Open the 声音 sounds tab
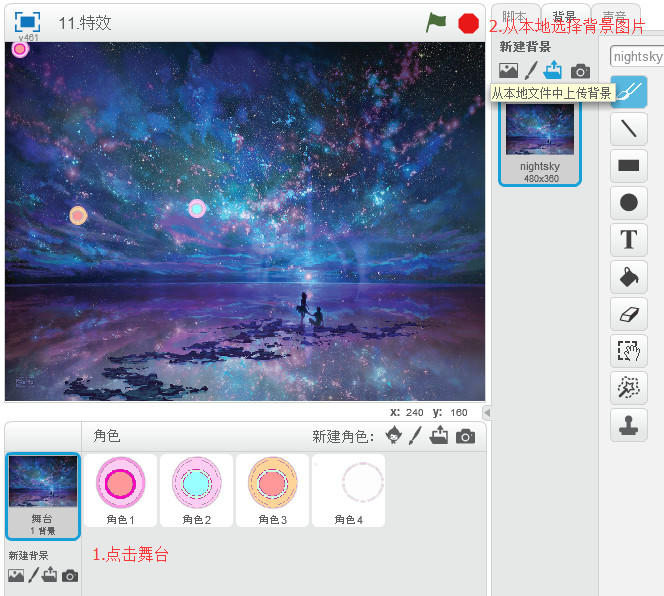The image size is (664, 596). pos(615,17)
